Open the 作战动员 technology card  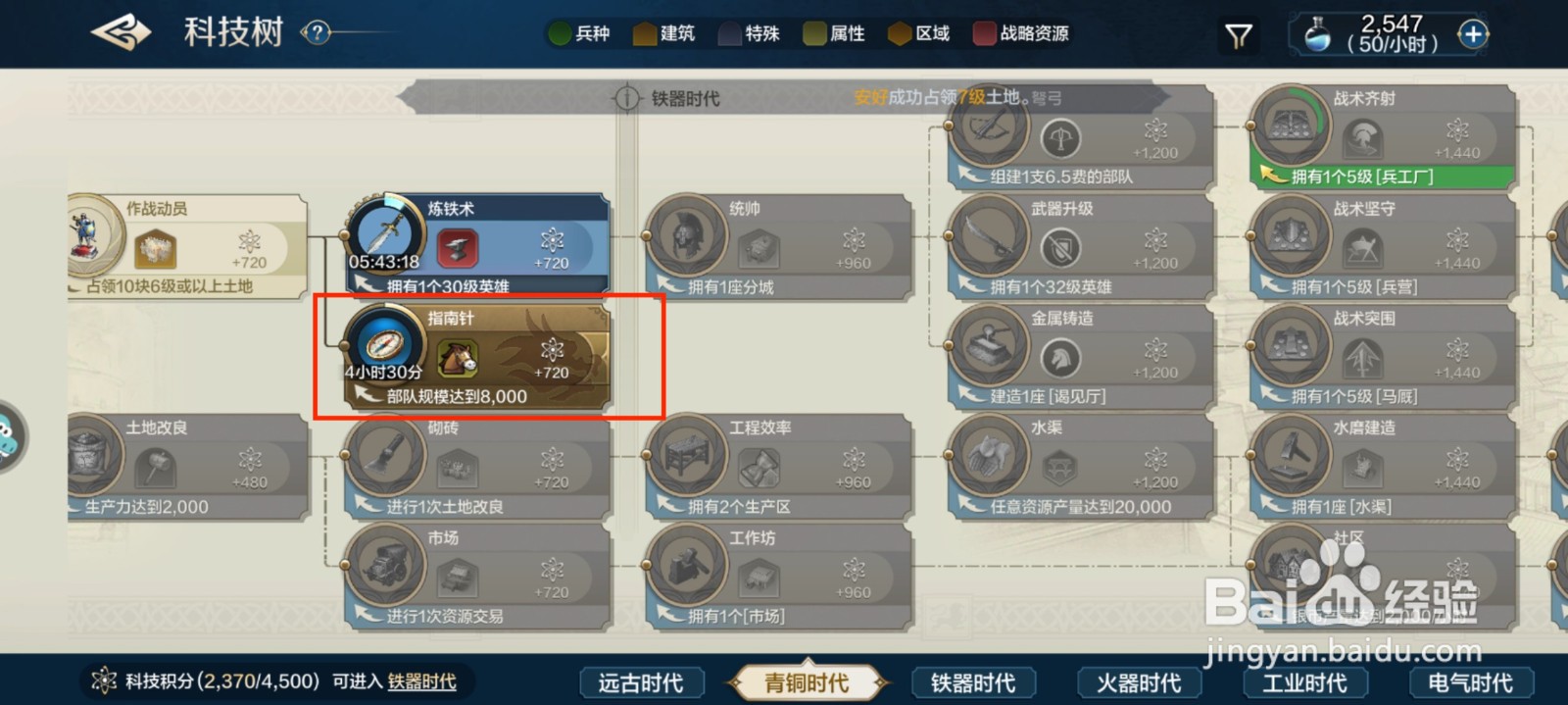(186, 246)
